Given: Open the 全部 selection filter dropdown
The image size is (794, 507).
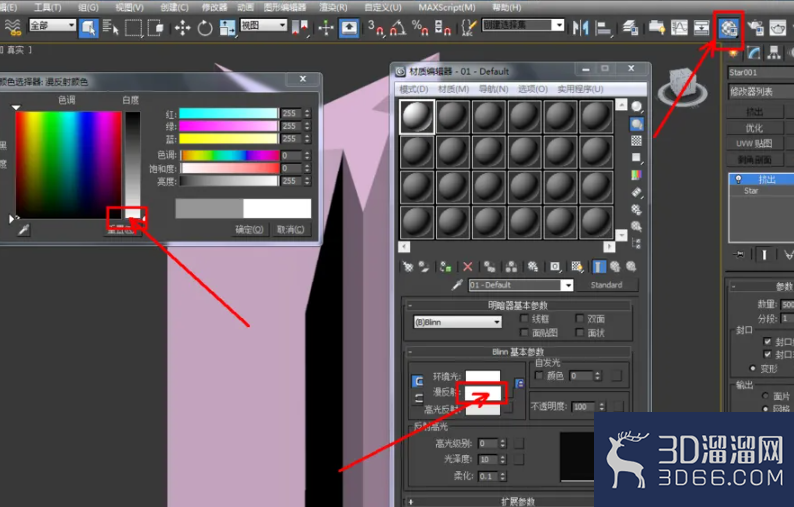Looking at the screenshot, I should (52, 25).
